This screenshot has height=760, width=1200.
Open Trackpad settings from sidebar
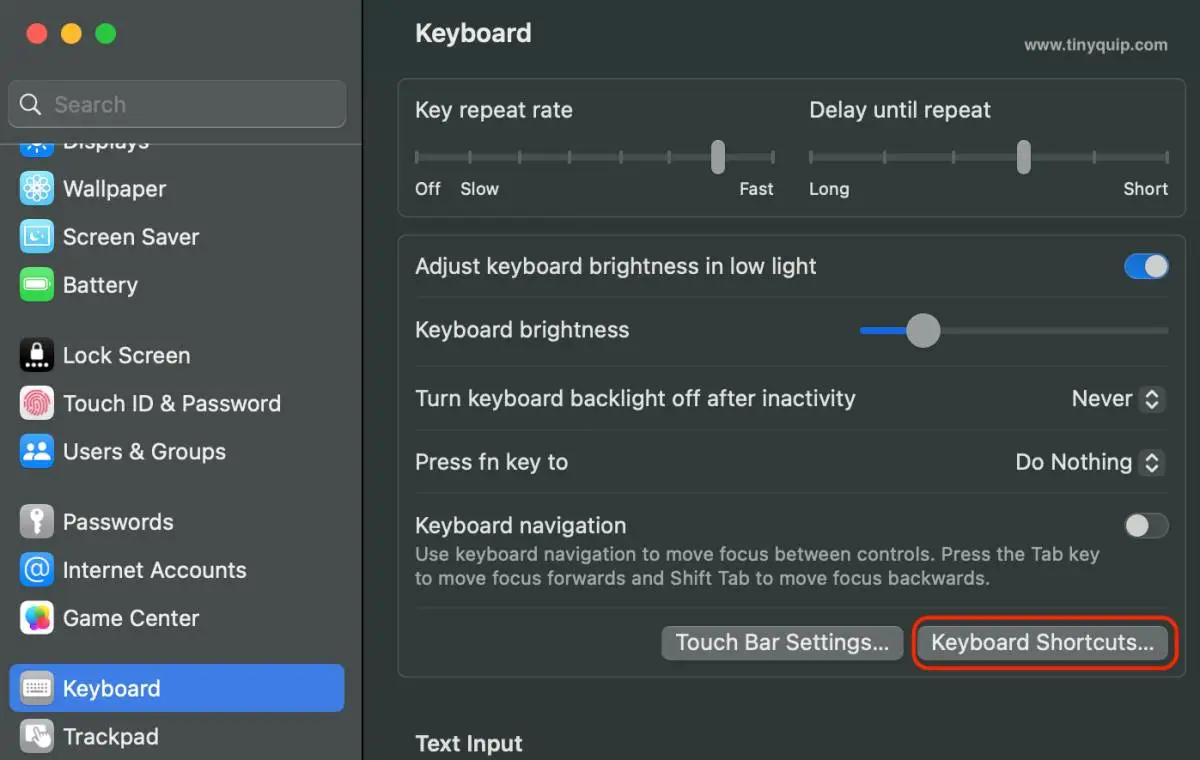tap(110, 737)
